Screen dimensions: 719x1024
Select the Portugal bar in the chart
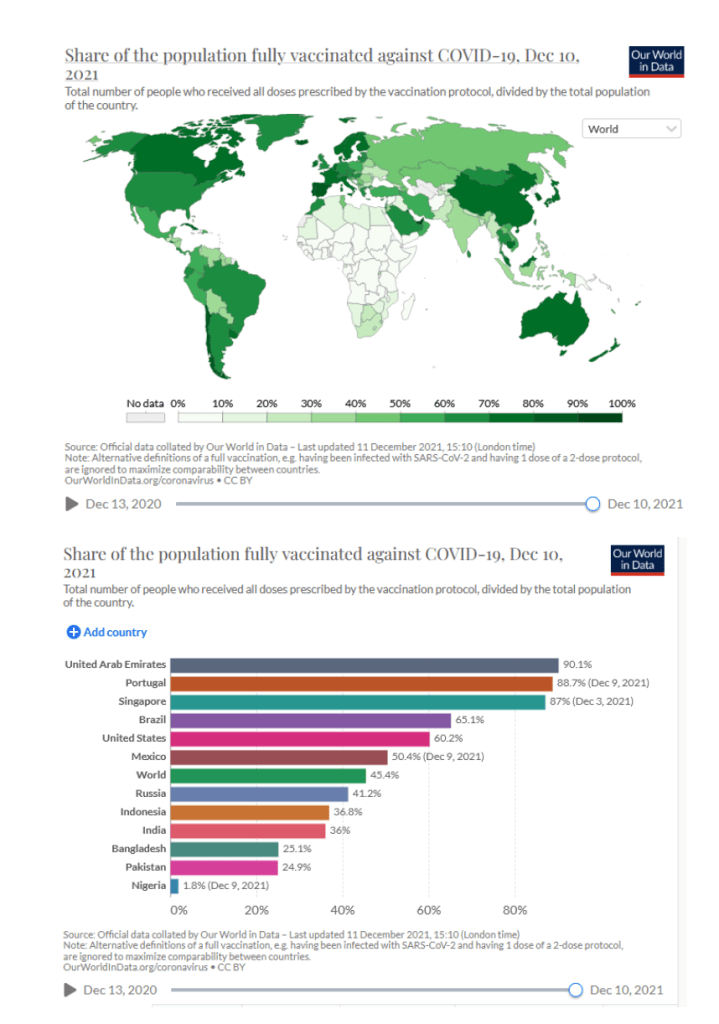coord(361,683)
